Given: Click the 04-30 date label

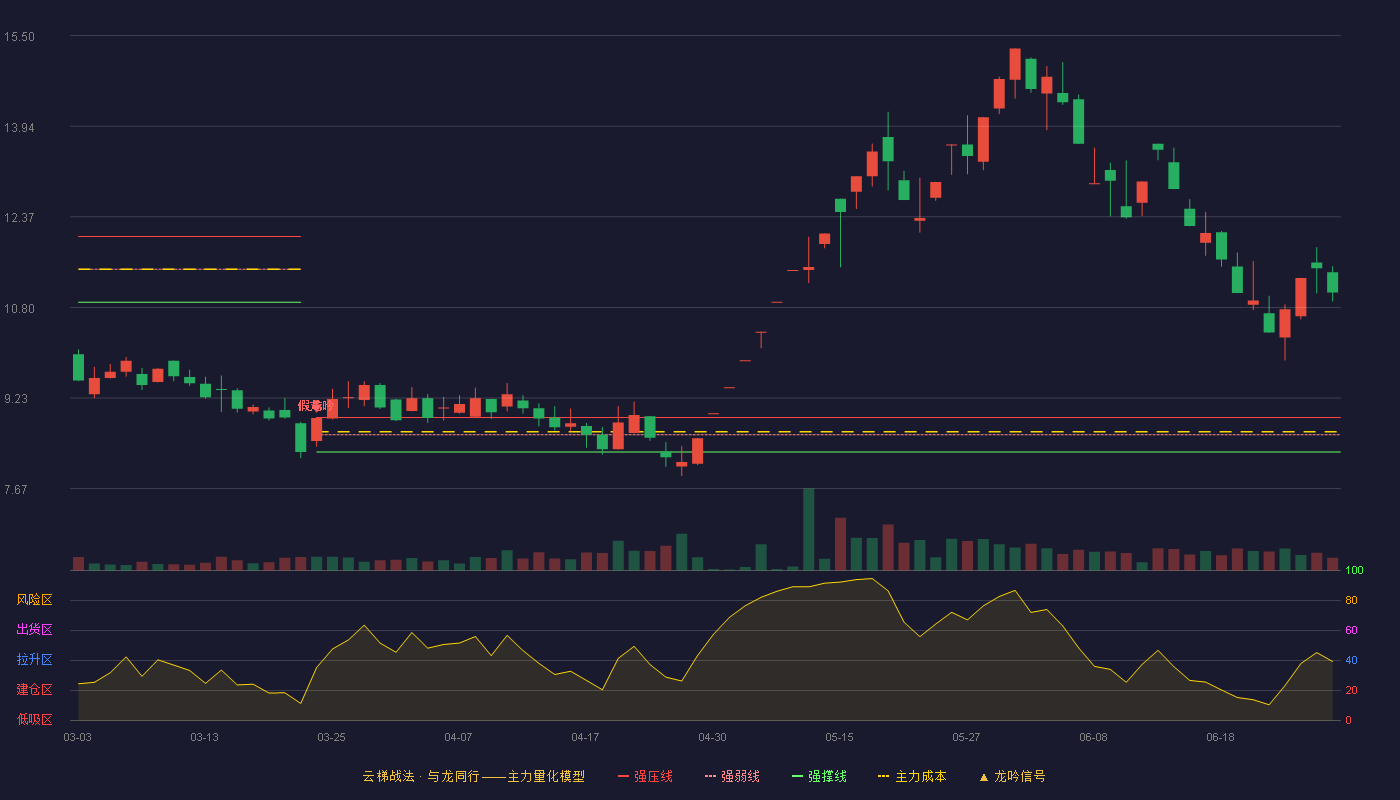Looking at the screenshot, I should point(712,737).
